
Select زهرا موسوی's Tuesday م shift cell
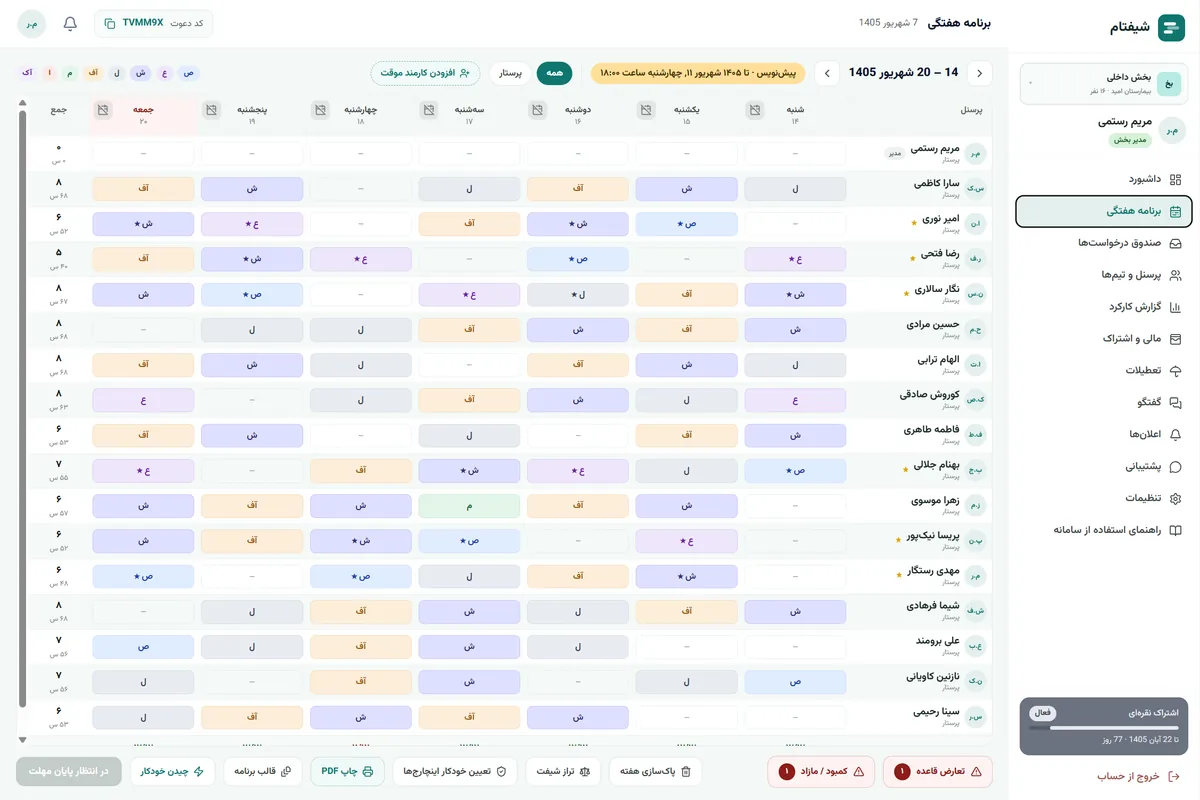469,506
